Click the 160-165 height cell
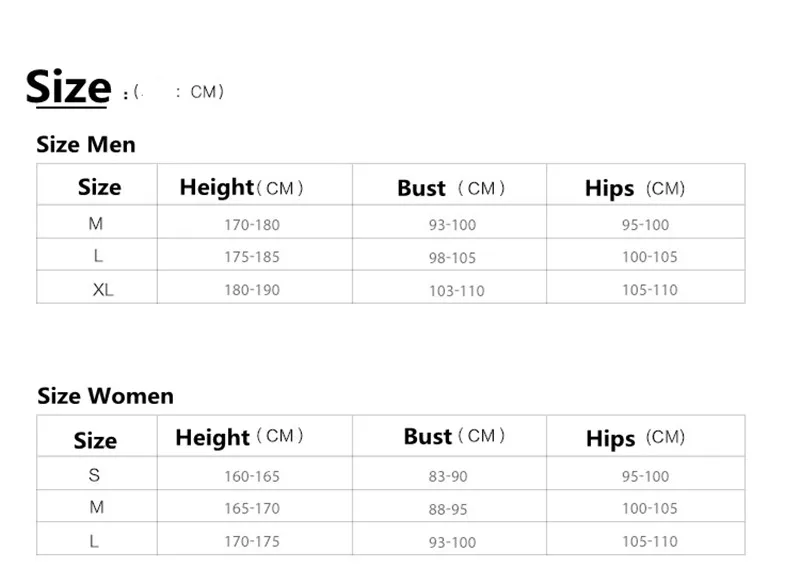Image resolution: width=800 pixels, height=584 pixels. (x=251, y=476)
